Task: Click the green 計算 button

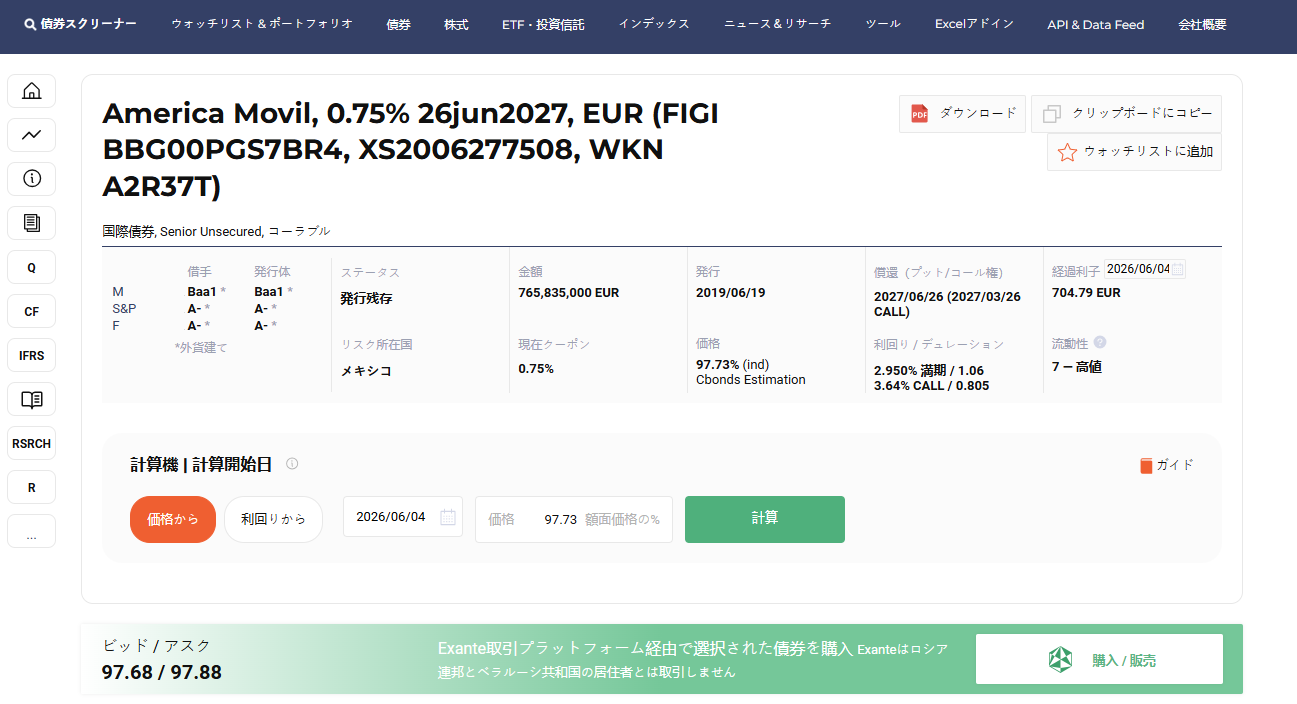Action: (765, 519)
